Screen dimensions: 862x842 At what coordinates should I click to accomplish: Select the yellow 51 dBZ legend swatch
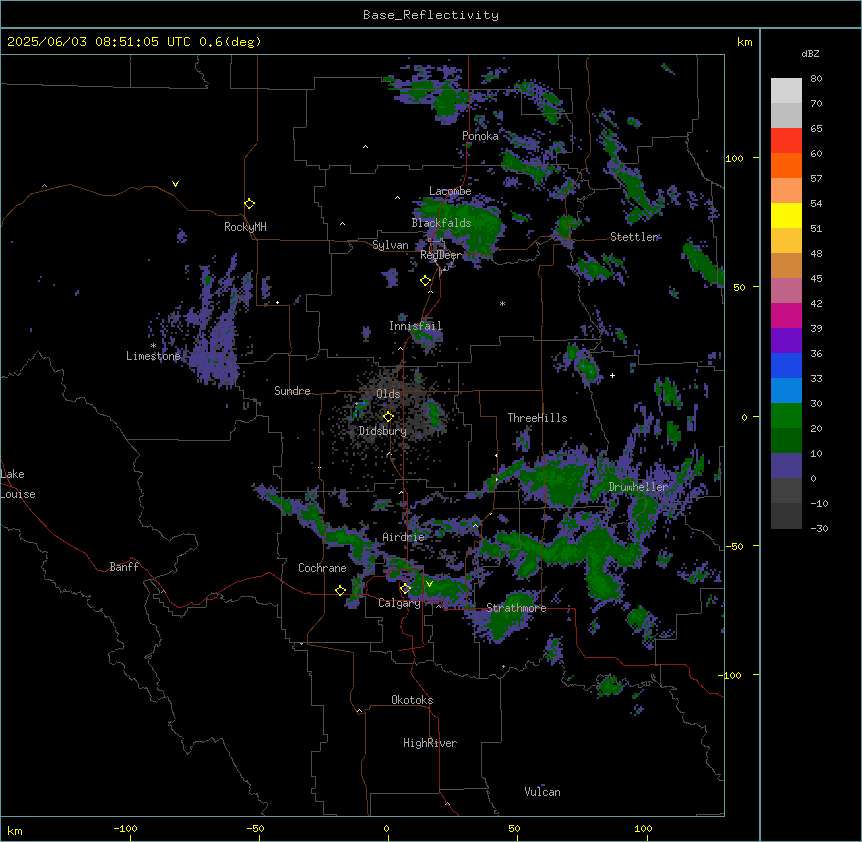point(786,215)
